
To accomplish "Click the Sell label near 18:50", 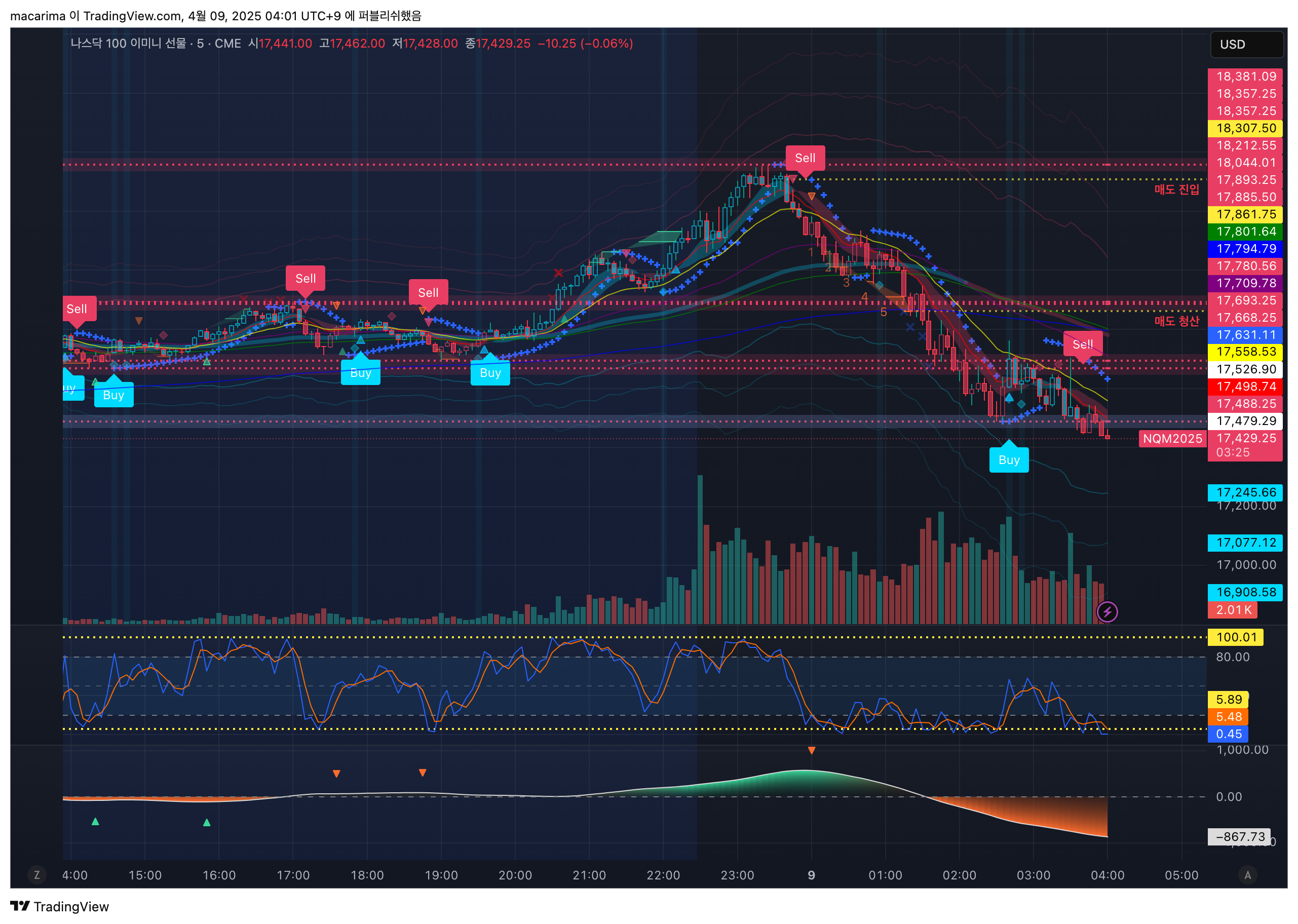I will click(x=428, y=292).
